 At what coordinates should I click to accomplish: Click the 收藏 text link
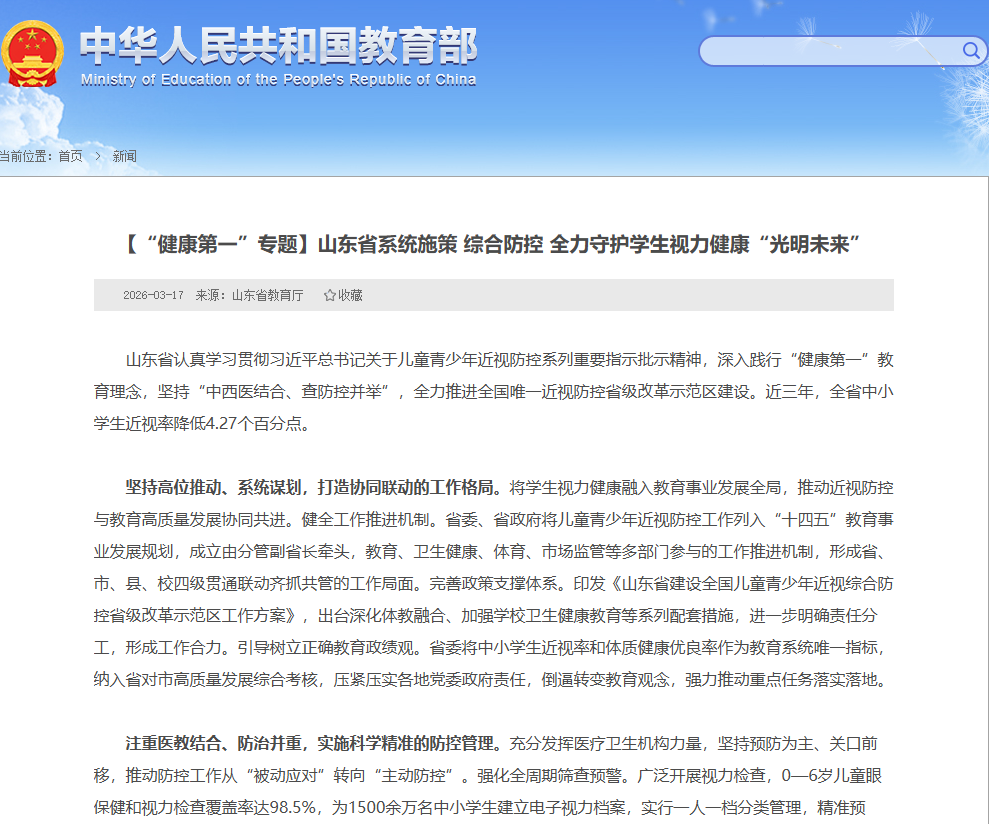(x=350, y=295)
